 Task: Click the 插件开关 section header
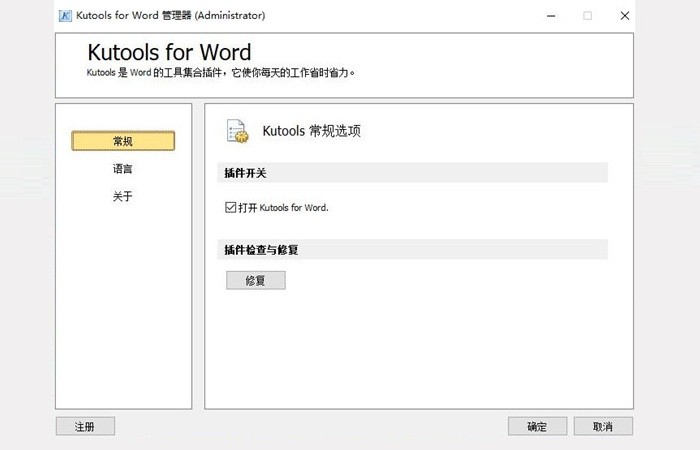click(x=245, y=173)
